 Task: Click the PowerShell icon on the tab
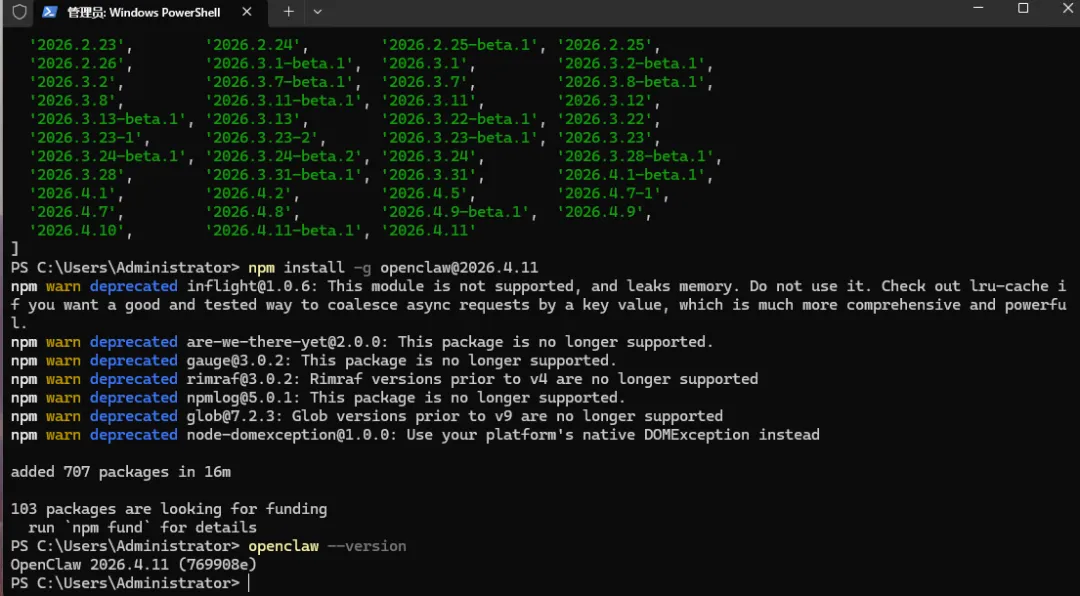click(50, 12)
